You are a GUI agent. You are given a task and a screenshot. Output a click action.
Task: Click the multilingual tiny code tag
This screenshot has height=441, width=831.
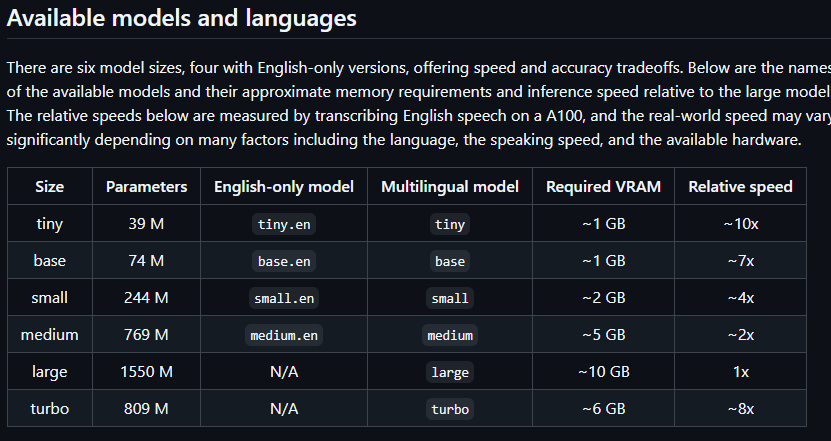(x=449, y=224)
